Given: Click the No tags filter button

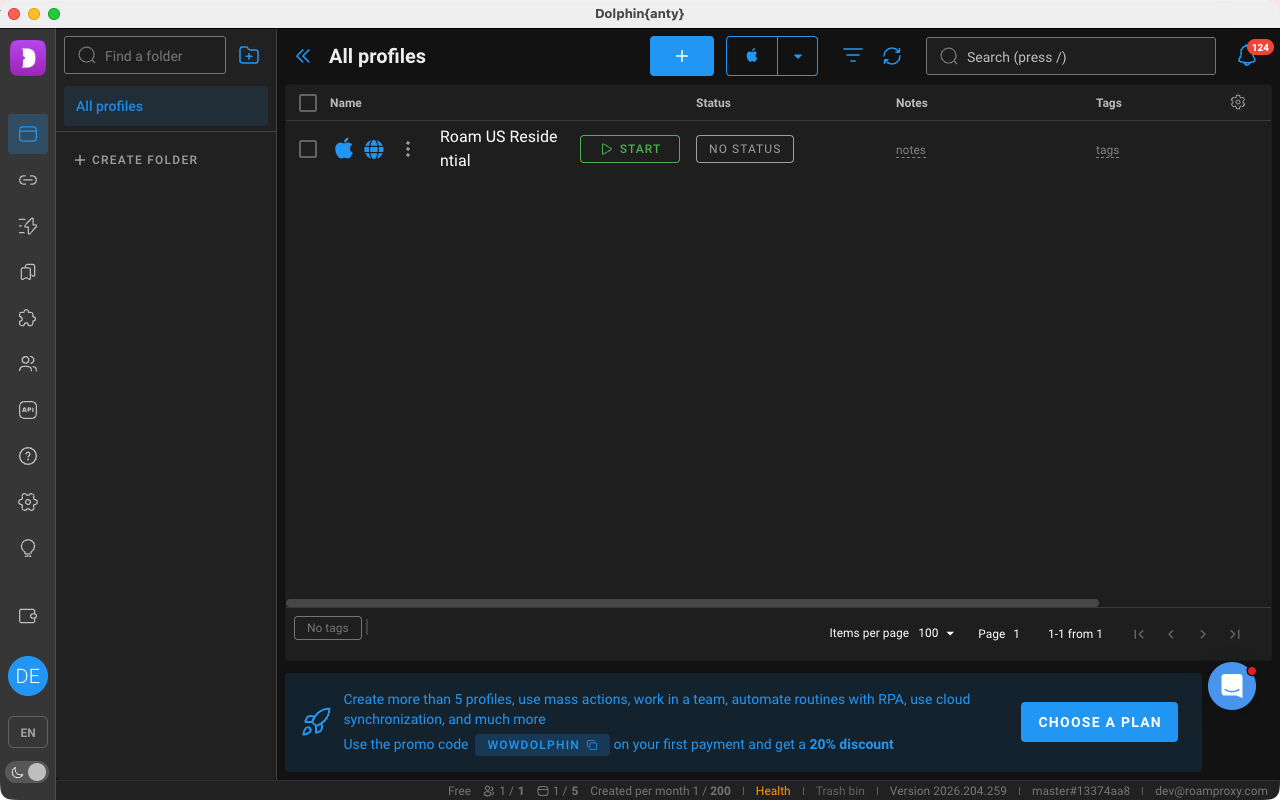Looking at the screenshot, I should point(328,628).
